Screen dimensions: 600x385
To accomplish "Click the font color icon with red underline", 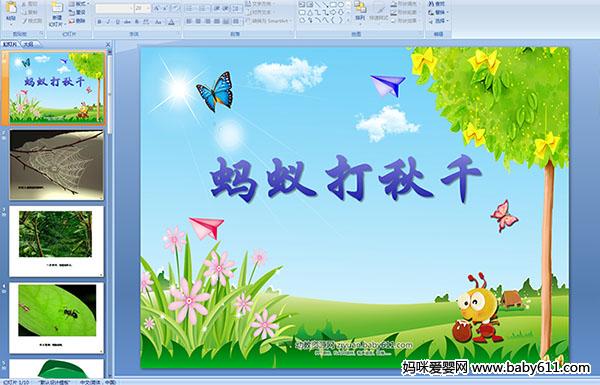I will click(x=171, y=22).
